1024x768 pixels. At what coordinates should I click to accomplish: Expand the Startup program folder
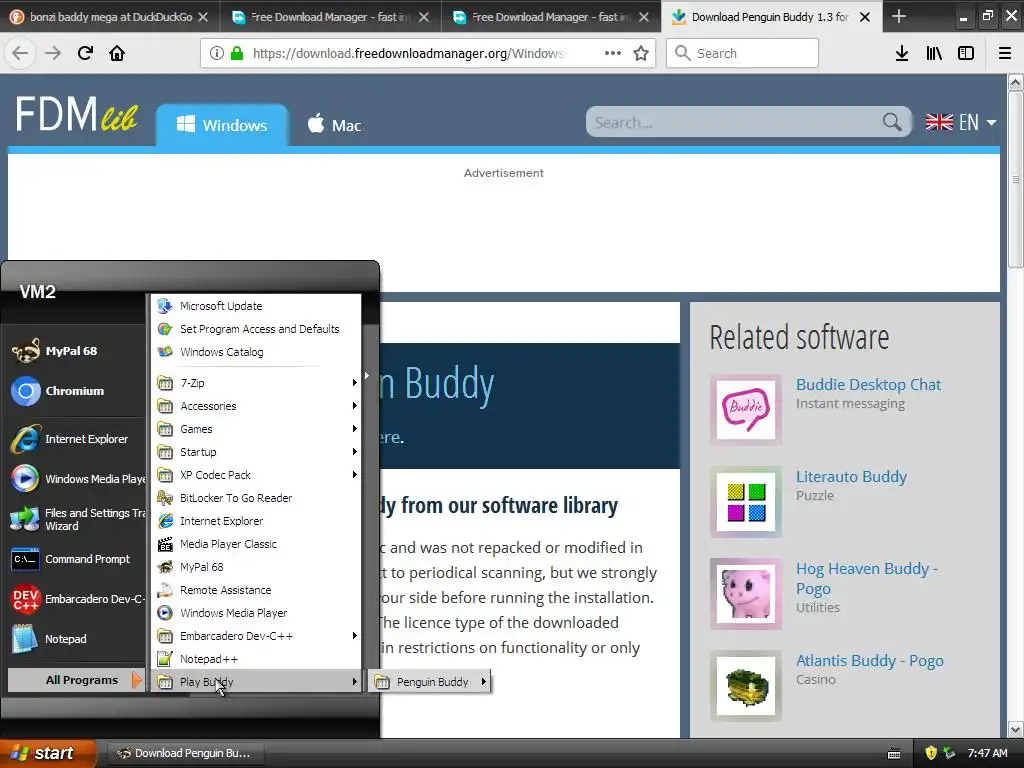(257, 451)
